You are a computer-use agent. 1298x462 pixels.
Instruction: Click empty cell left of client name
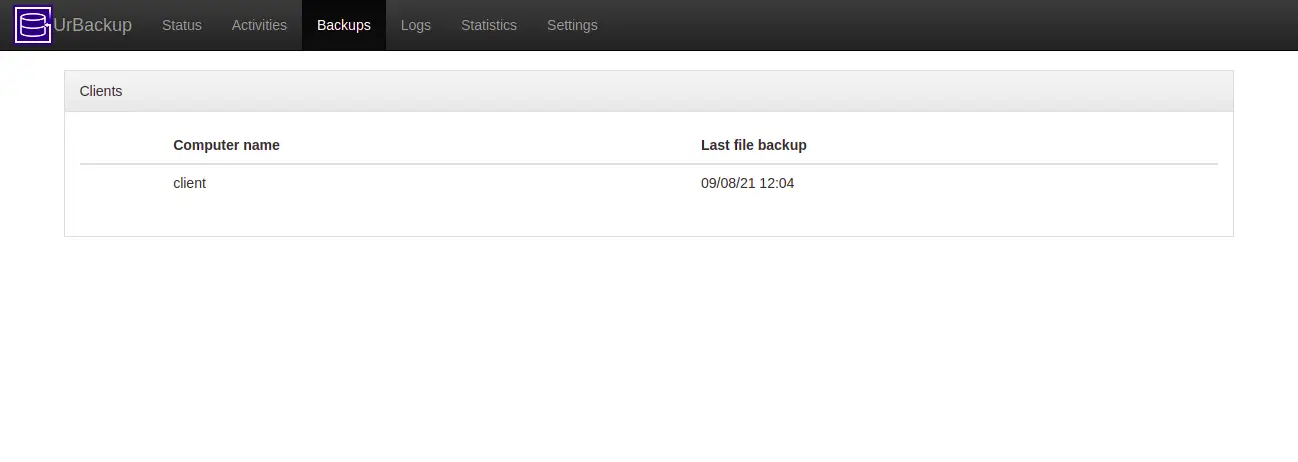tap(122, 183)
